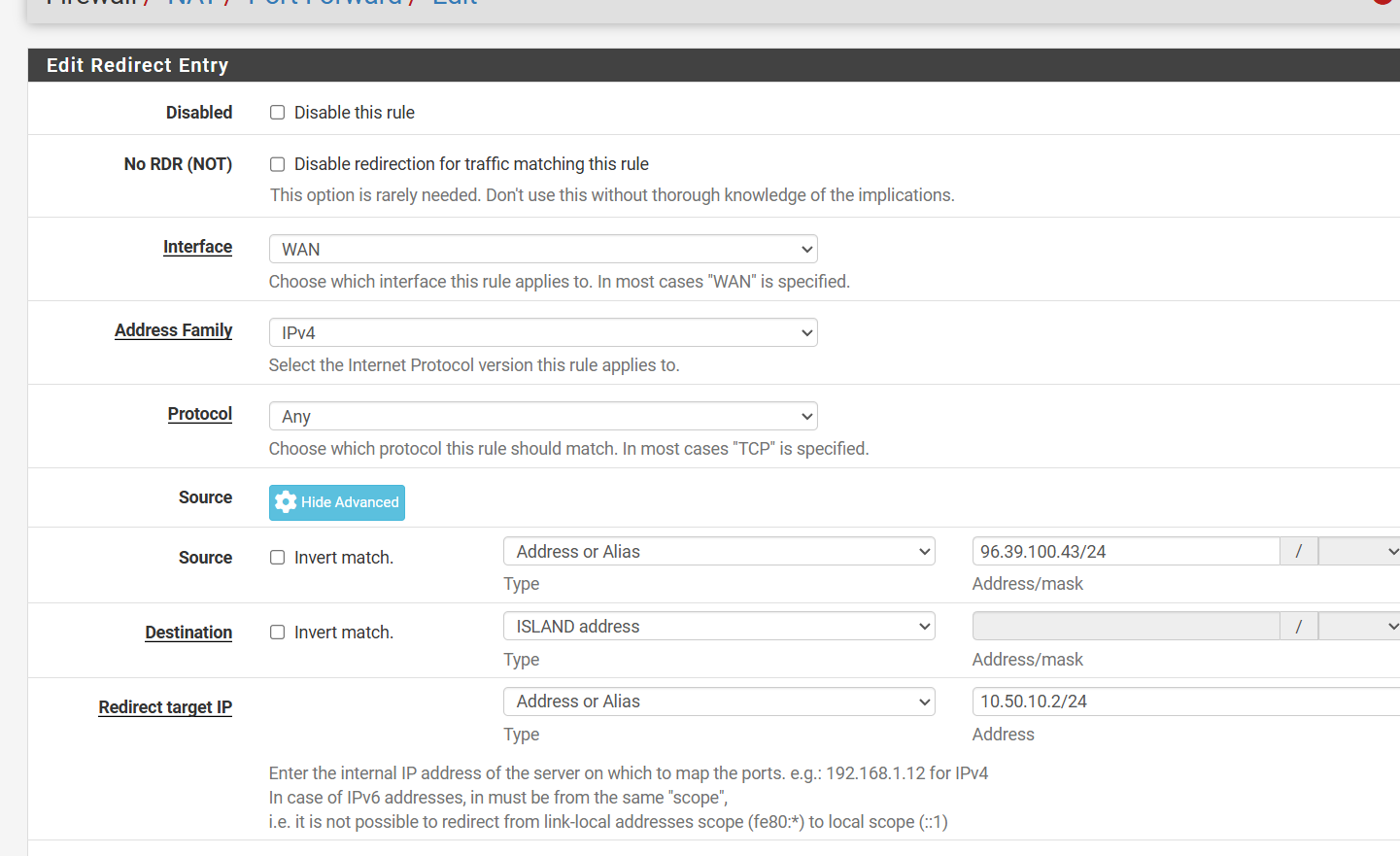The height and width of the screenshot is (856, 1400).
Task: Open the Address Family dropdown showing IPv4
Action: click(x=542, y=333)
